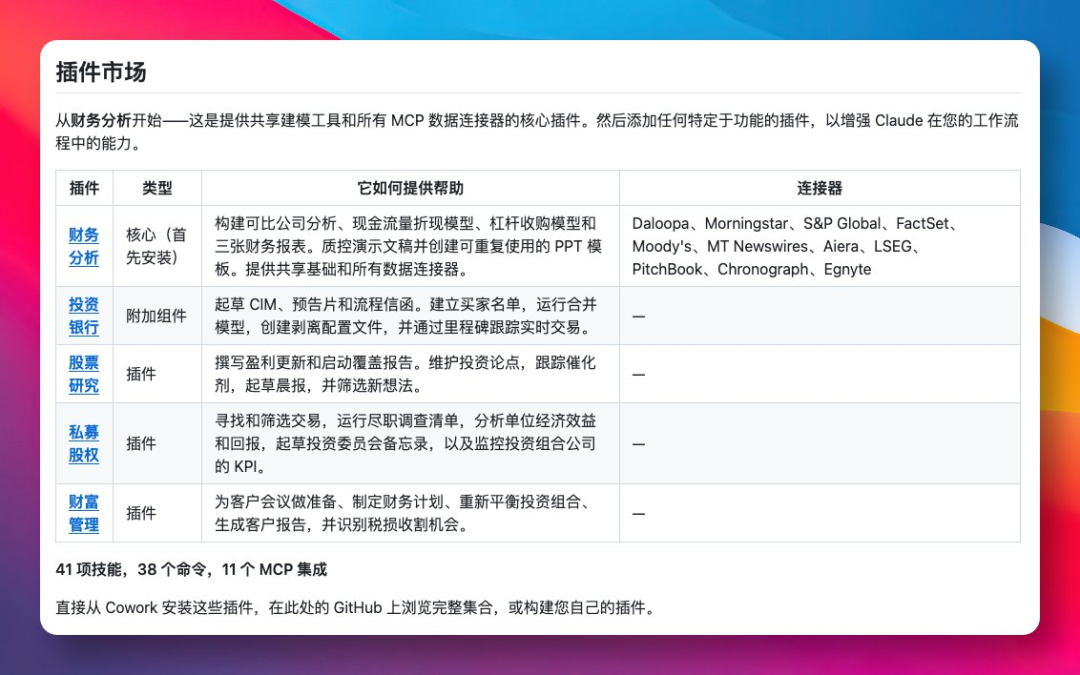Click the 它如何提供帮助 column header

[411, 188]
